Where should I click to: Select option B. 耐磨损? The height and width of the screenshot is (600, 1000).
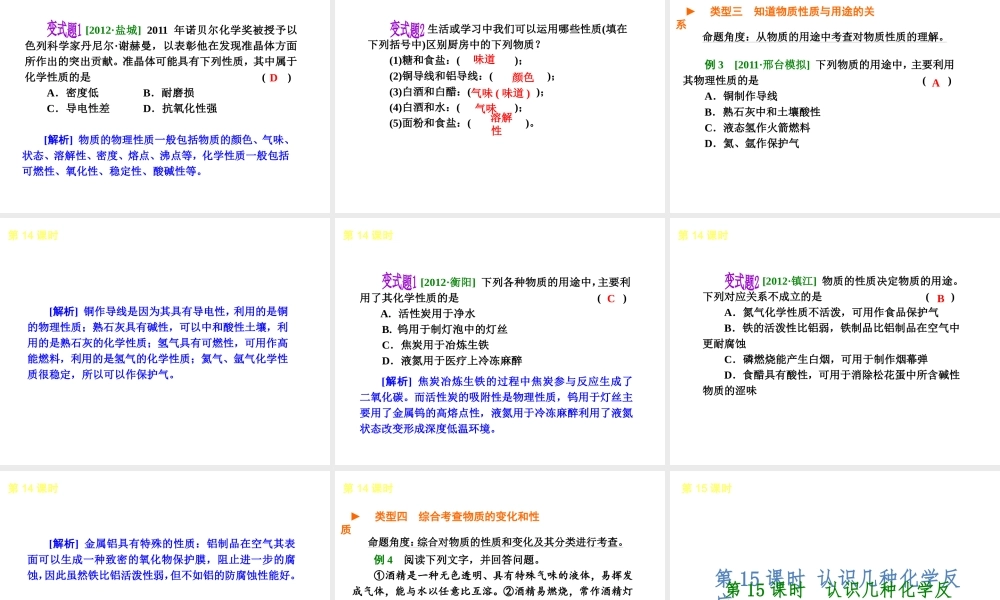click(168, 93)
